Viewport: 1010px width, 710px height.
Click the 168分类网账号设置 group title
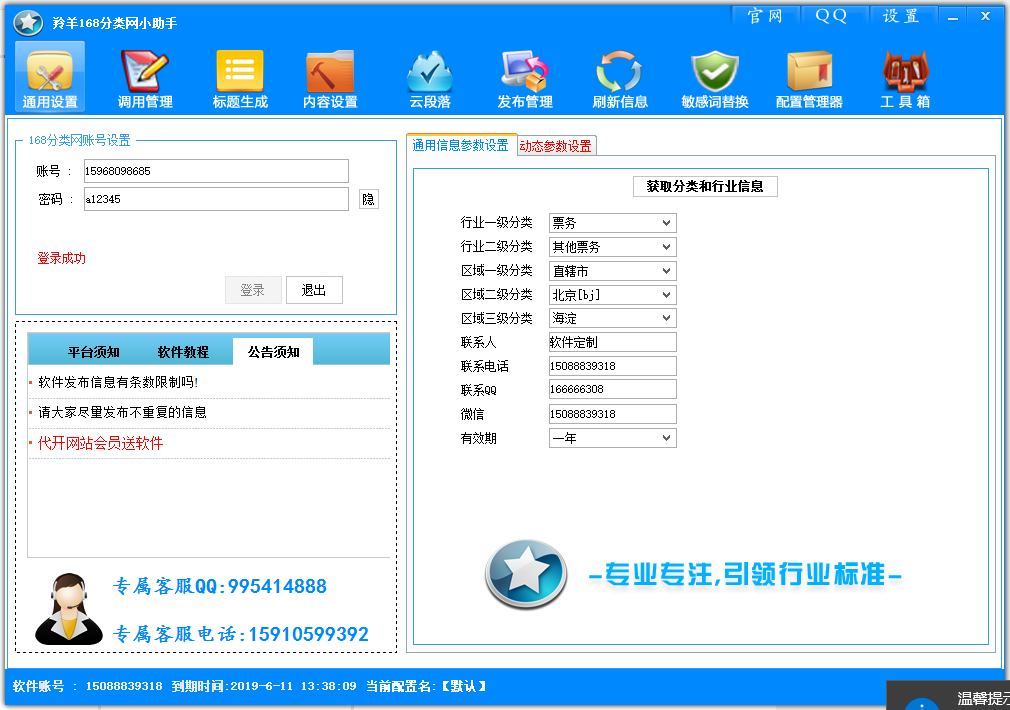(79, 140)
